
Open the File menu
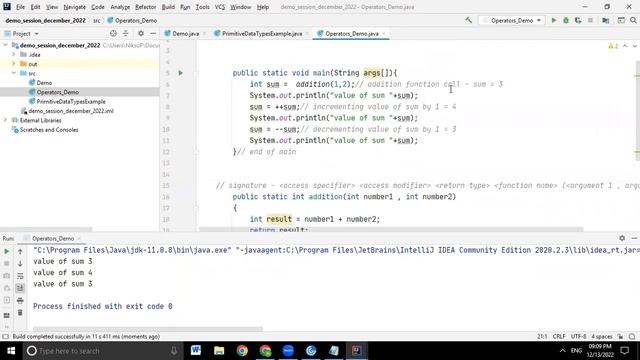tap(20, 7)
